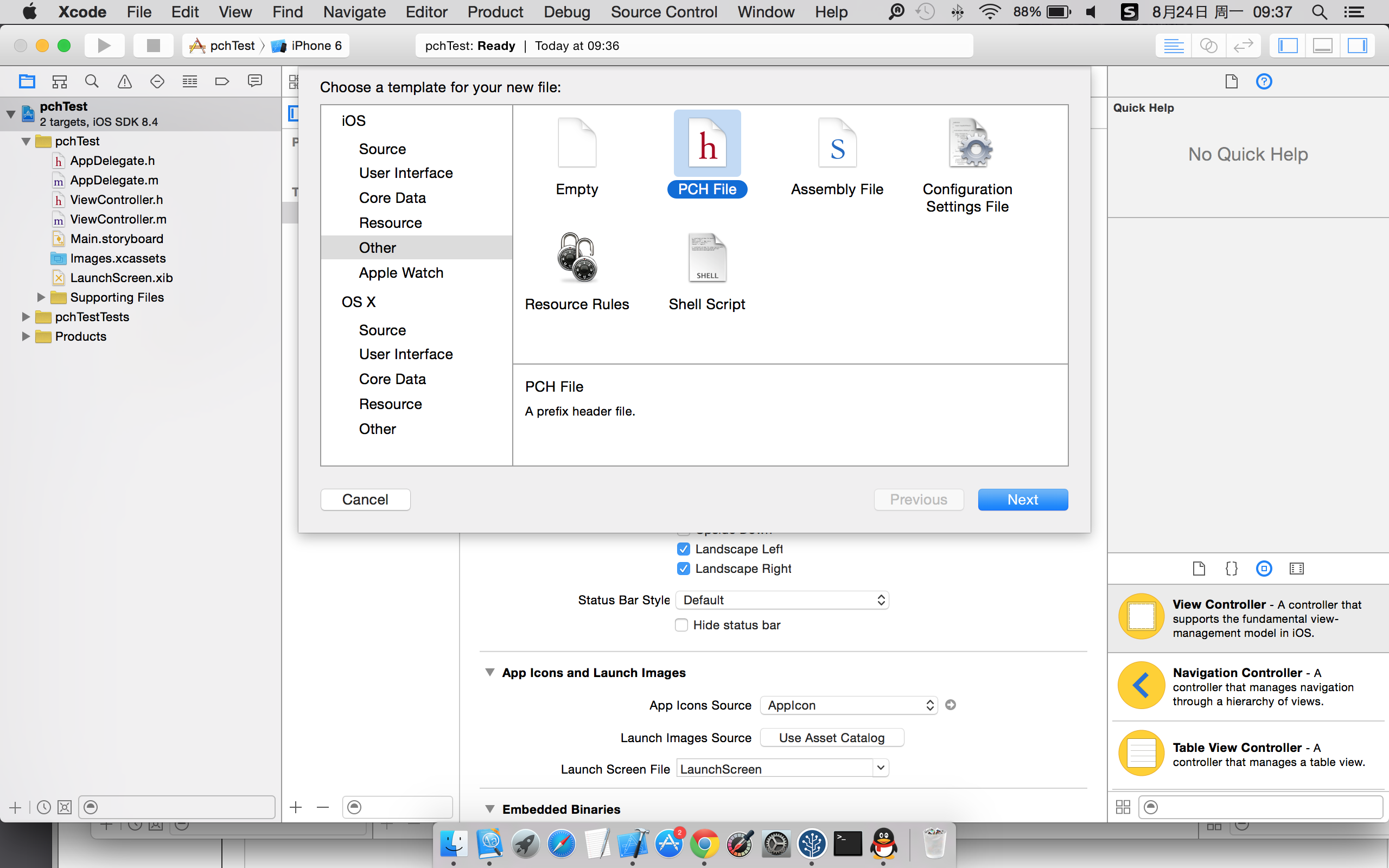Open the Media library
The width and height of the screenshot is (1389, 868).
pos(1297,569)
